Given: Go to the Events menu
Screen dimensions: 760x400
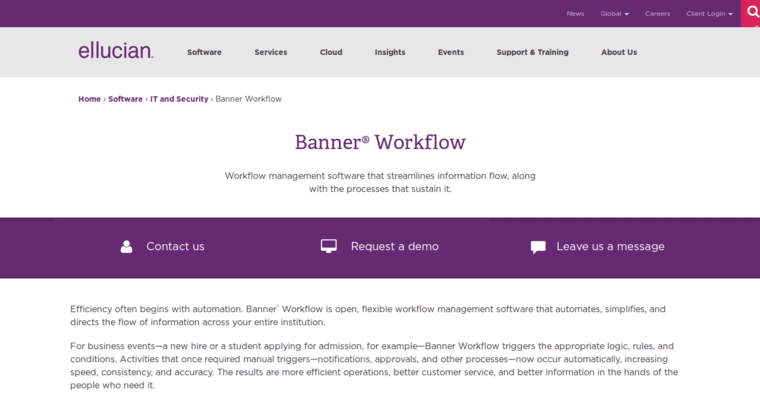Looking at the screenshot, I should [450, 52].
